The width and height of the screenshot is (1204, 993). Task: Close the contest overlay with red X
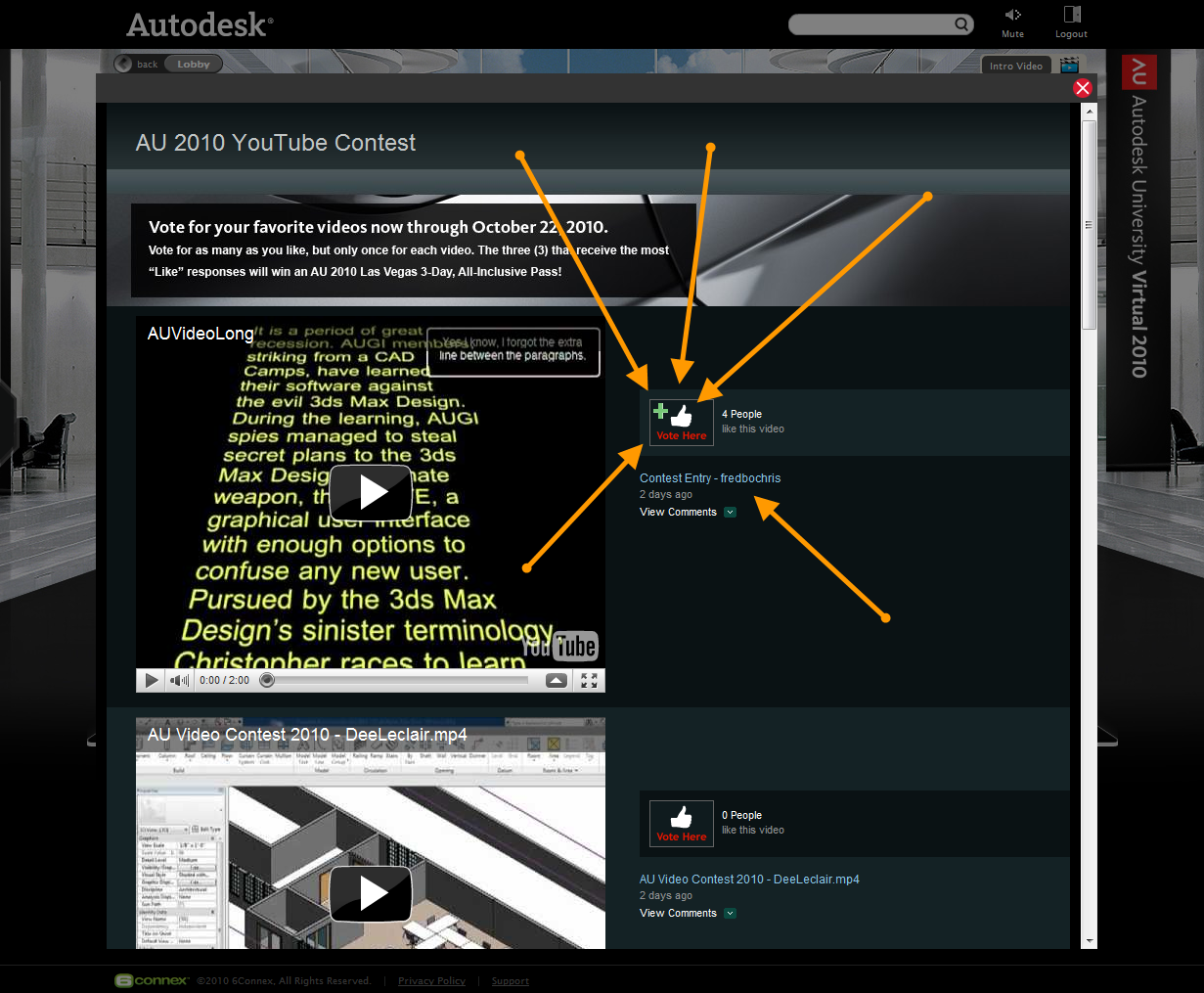click(x=1083, y=88)
